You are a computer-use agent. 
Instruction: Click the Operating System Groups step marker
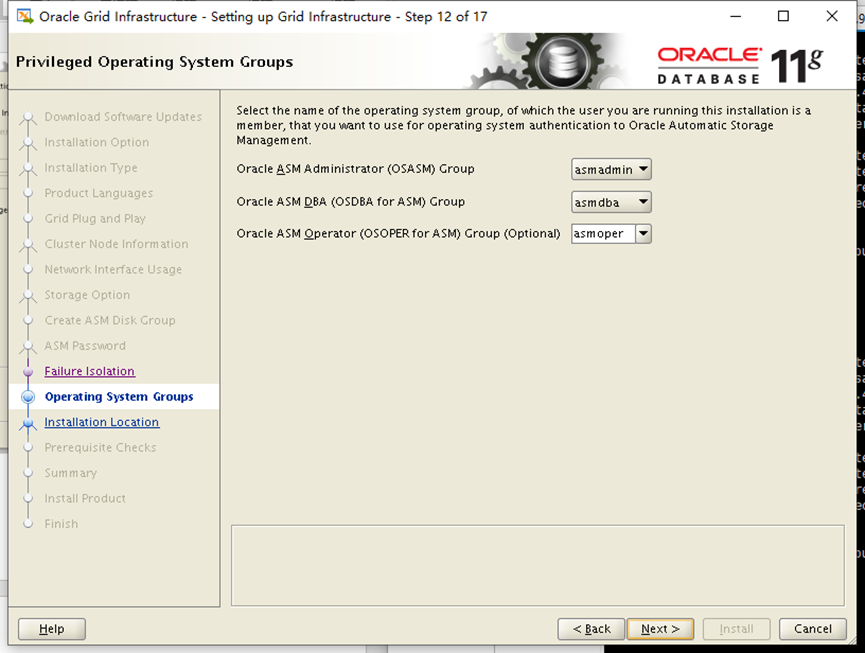pyautogui.click(x=28, y=397)
